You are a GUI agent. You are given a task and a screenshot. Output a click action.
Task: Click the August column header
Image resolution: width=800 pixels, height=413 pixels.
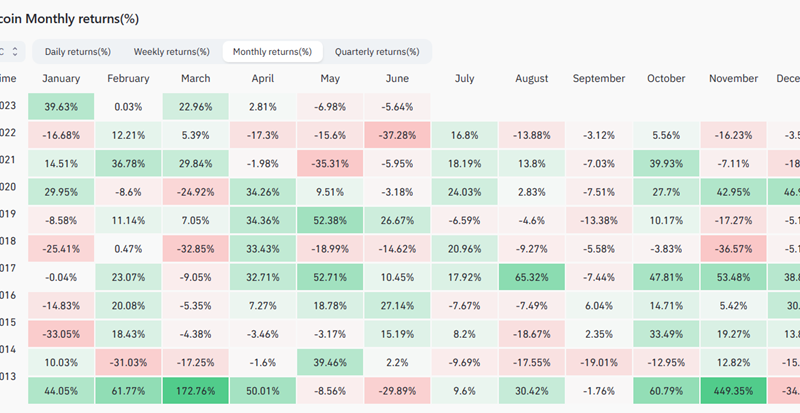click(532, 78)
